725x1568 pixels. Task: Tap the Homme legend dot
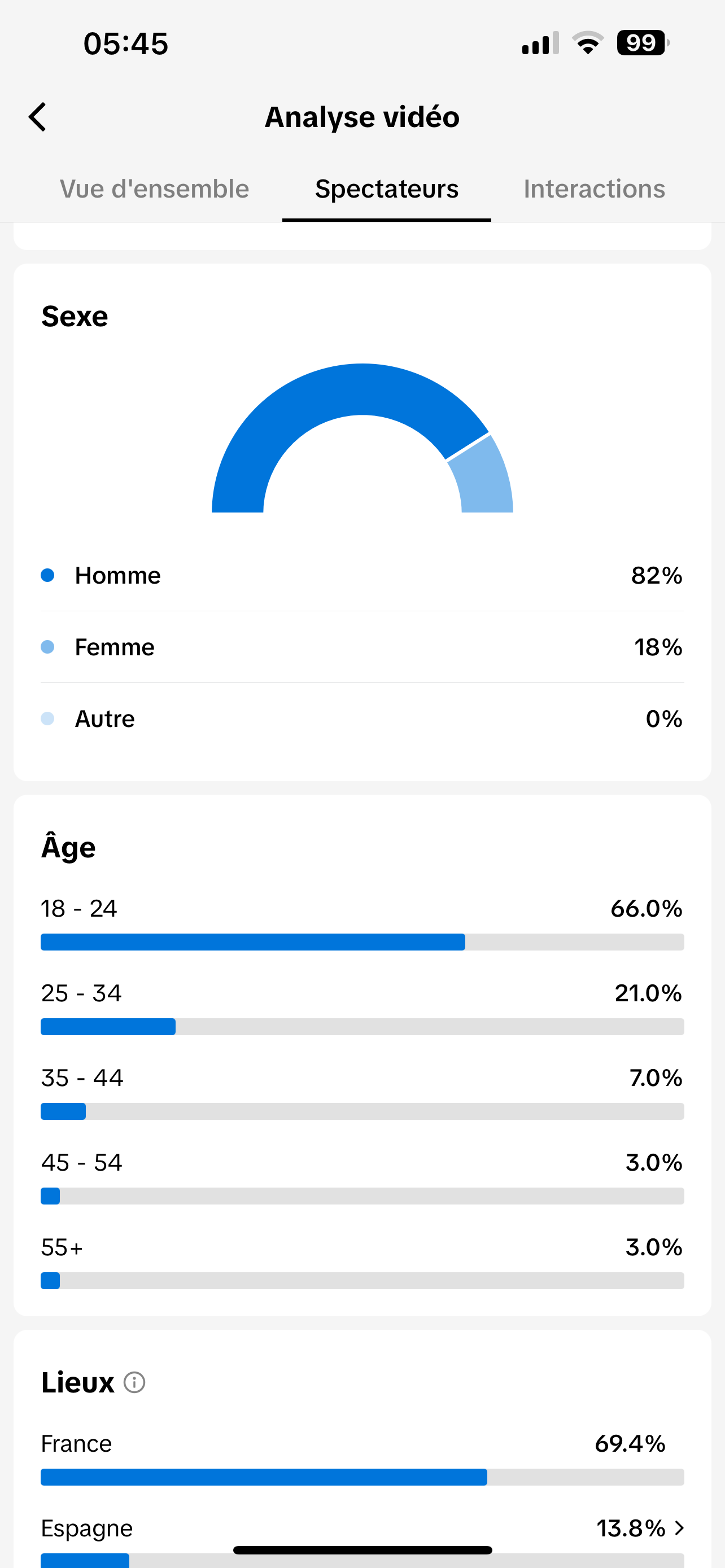tap(47, 575)
